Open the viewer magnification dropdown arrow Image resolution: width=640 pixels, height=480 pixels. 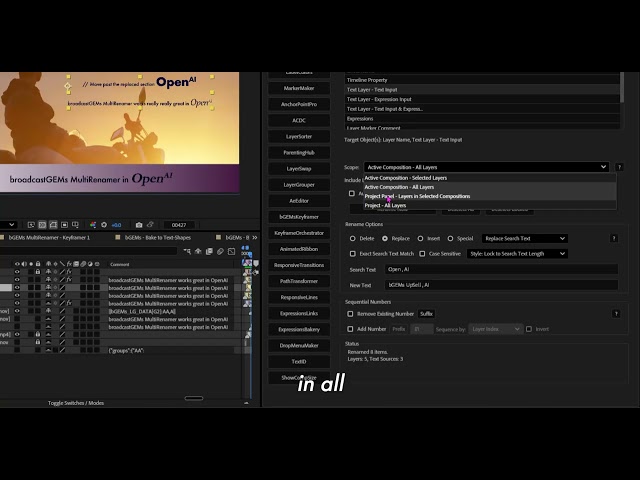coord(11,224)
